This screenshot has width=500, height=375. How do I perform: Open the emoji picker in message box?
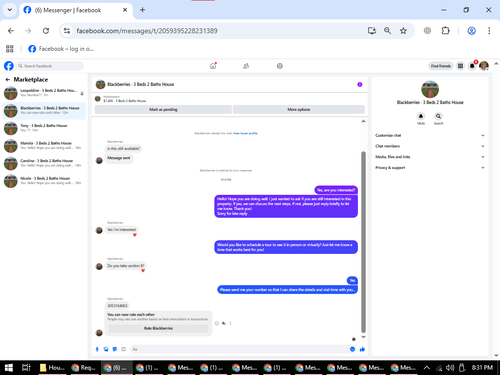(352, 349)
